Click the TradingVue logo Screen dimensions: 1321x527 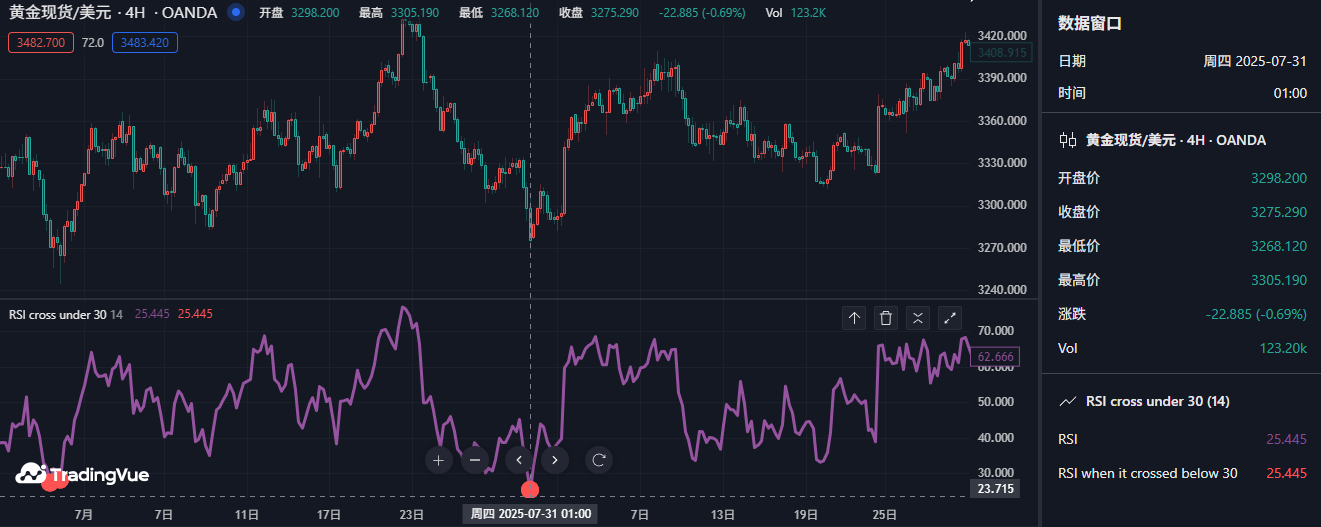pyautogui.click(x=82, y=475)
